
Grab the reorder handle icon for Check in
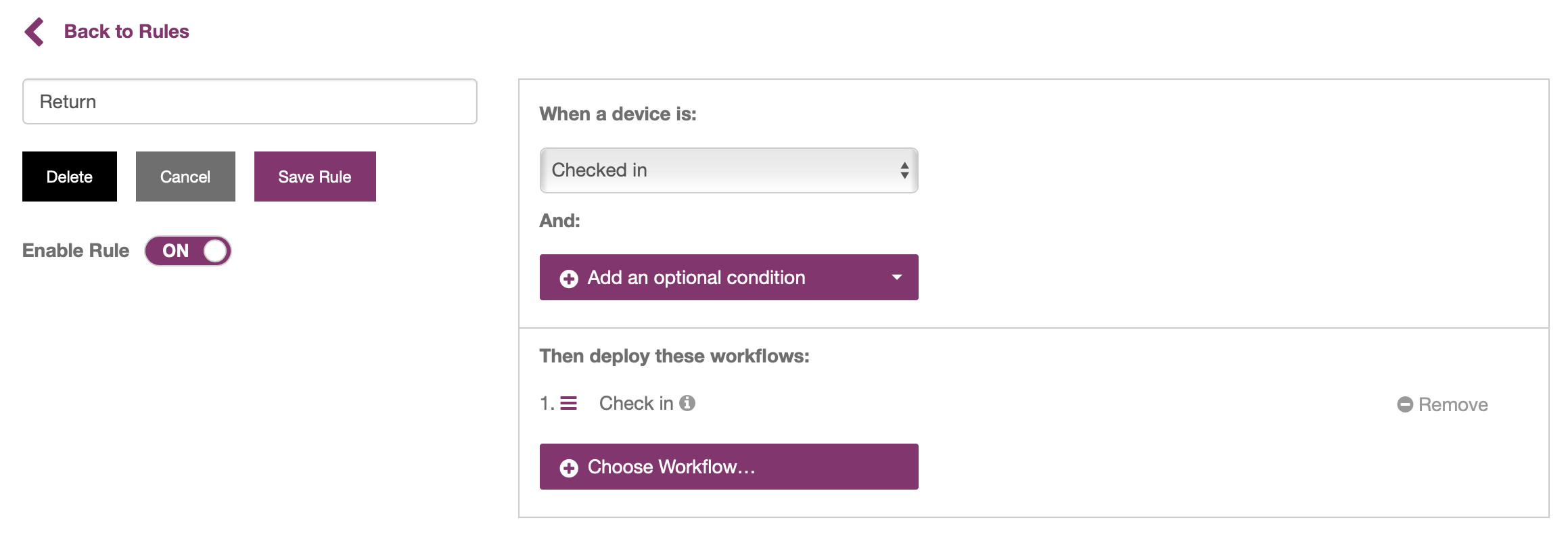[569, 404]
